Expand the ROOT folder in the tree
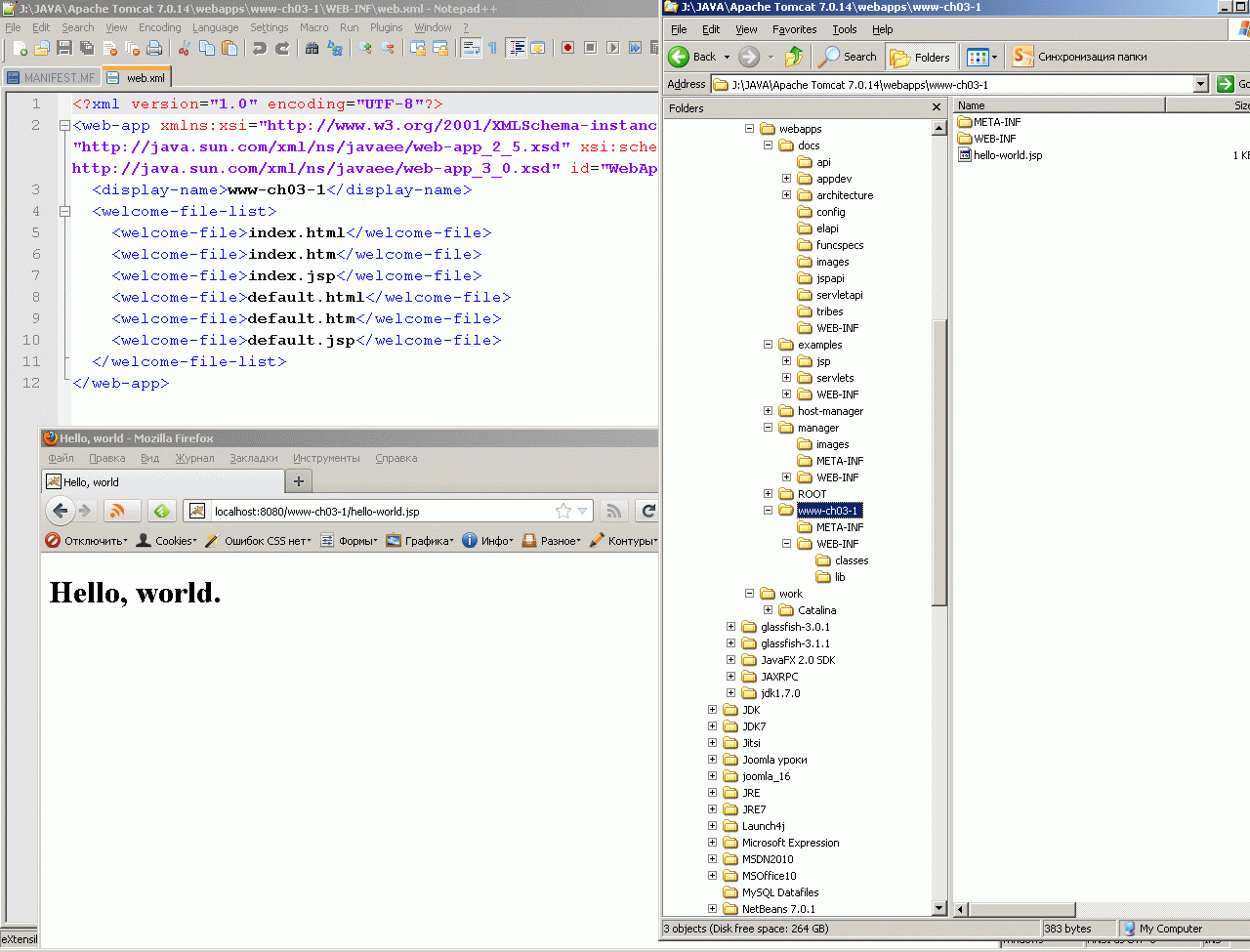Screen dimensions: 1250x952 point(768,494)
